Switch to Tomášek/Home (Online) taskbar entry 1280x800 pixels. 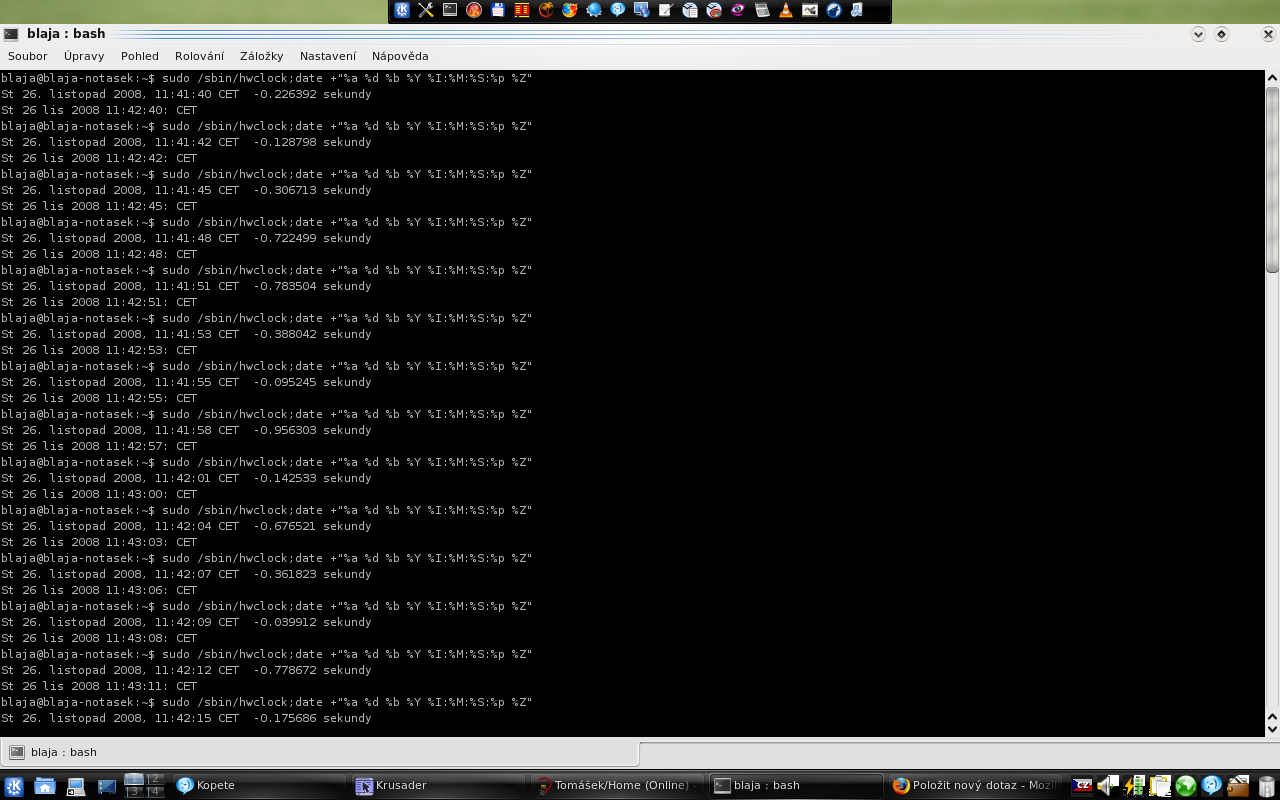616,786
